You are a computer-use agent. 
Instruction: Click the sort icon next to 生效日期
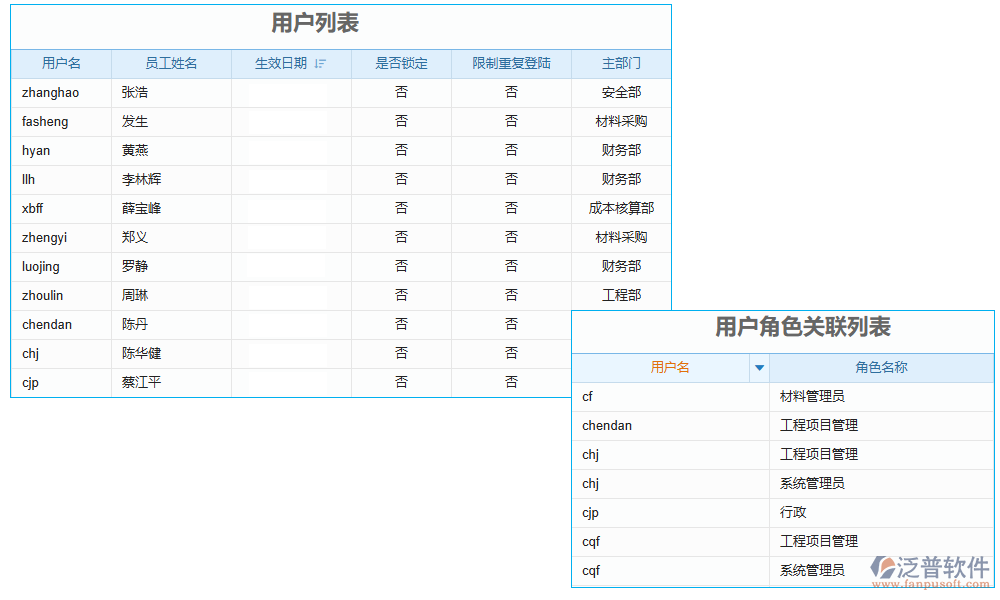(319, 63)
